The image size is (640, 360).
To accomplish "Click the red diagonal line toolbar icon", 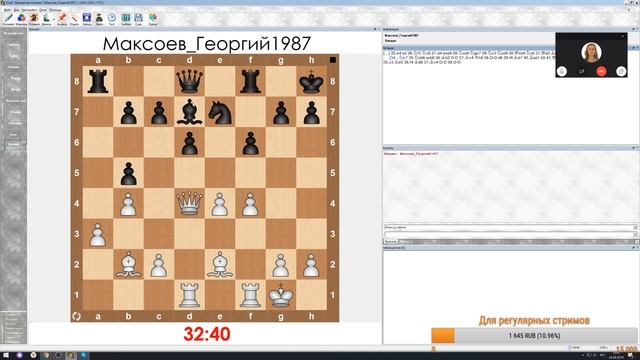I will [74, 18].
